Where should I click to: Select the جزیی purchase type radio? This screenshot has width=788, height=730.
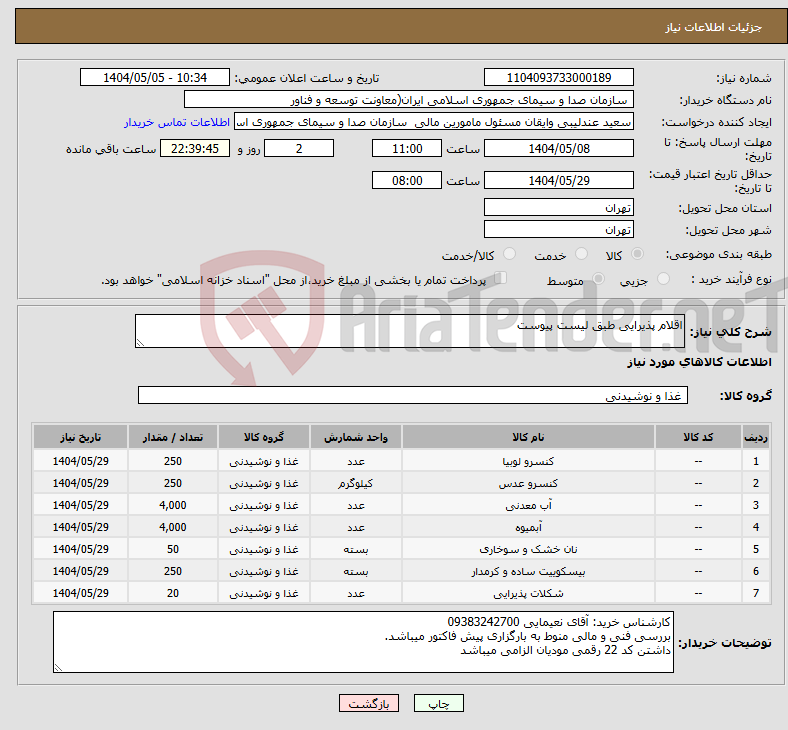pos(663,278)
